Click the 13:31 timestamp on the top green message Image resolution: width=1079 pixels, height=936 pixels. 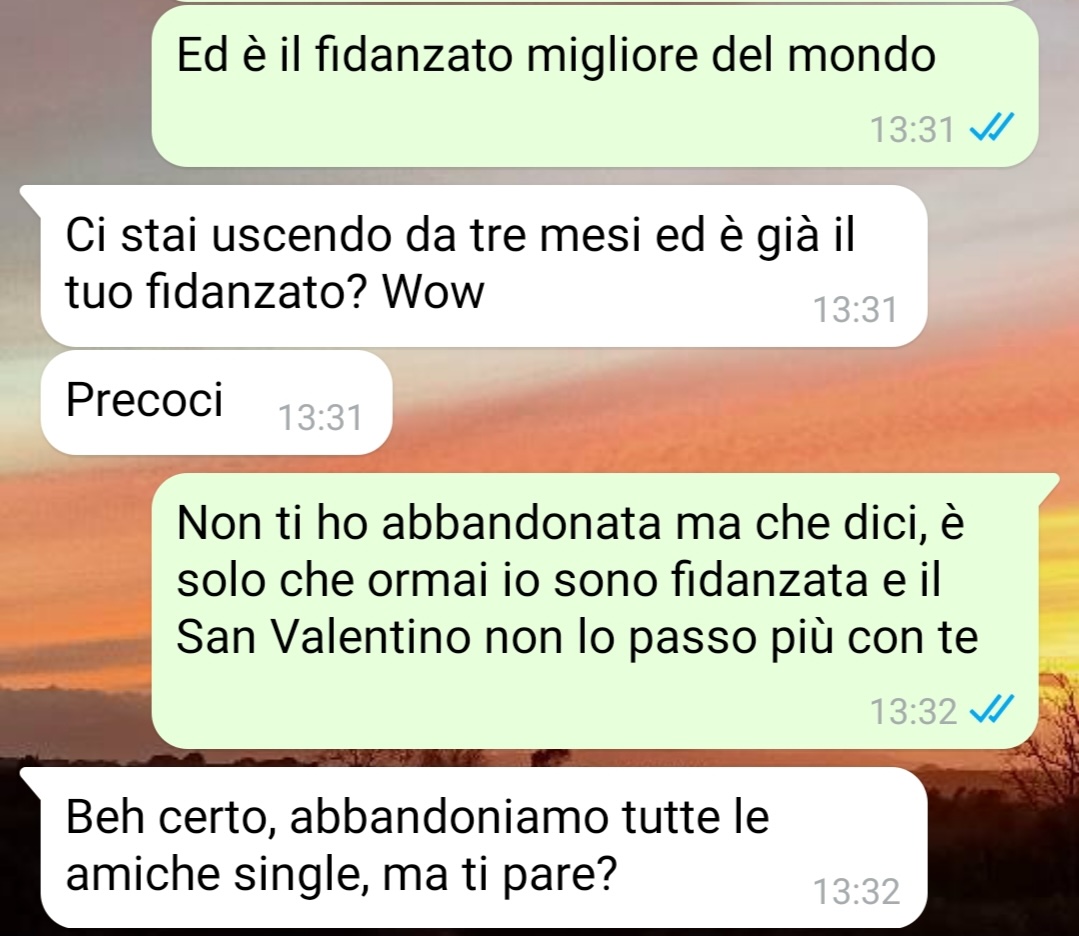pos(912,129)
